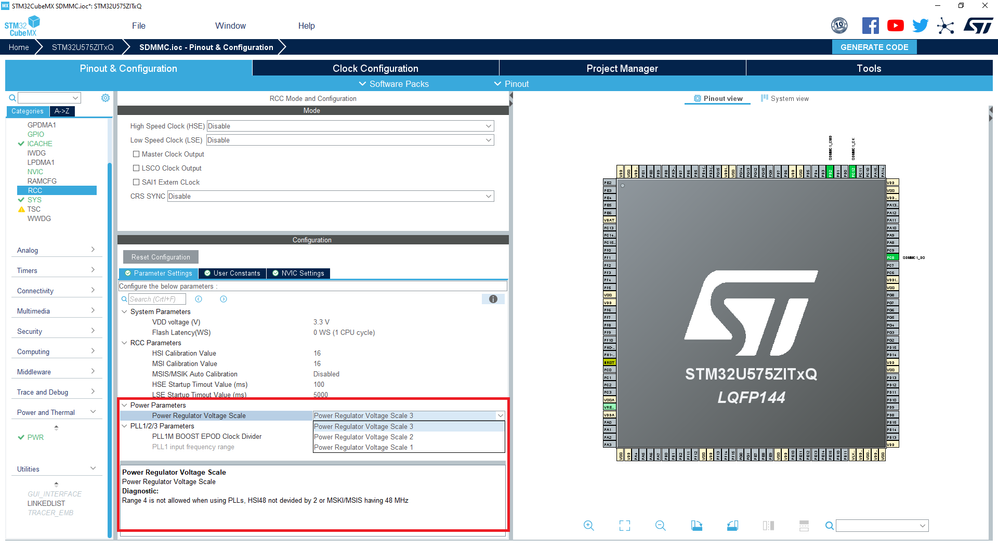Screen dimensions: 998x546
Task: Open the pin search combo box
Action: 882,526
